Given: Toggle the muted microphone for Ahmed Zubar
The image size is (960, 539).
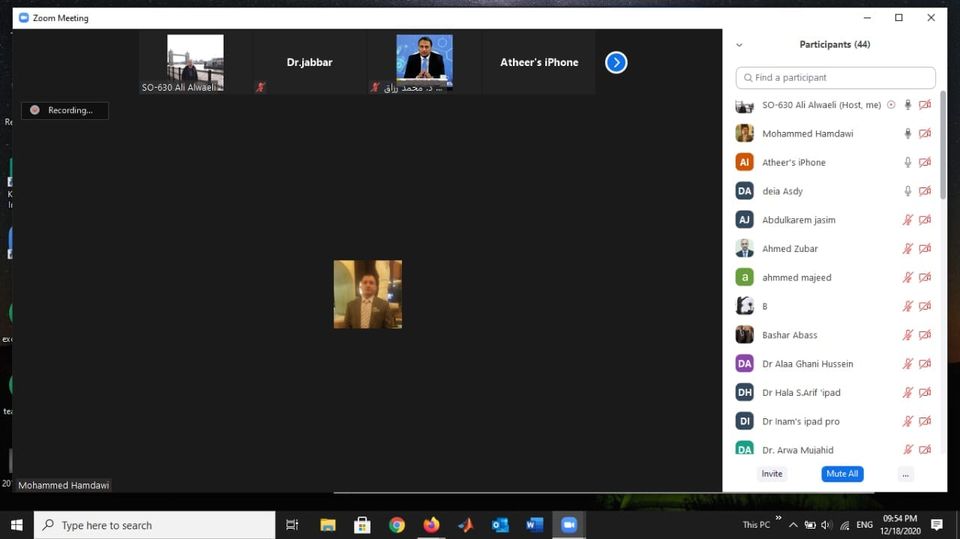Looking at the screenshot, I should coord(908,249).
